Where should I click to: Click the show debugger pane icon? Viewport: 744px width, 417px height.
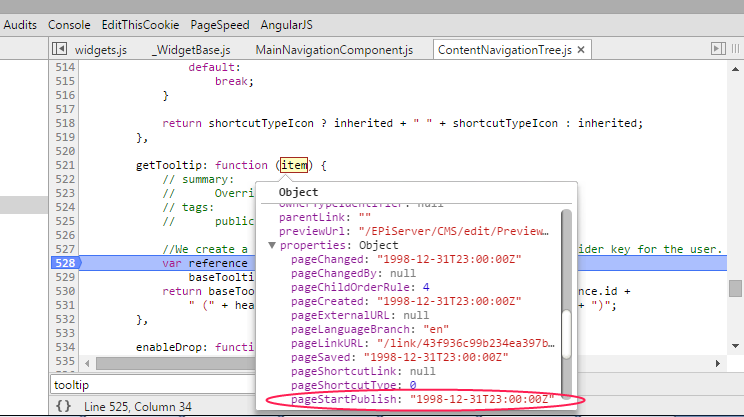(x=717, y=48)
